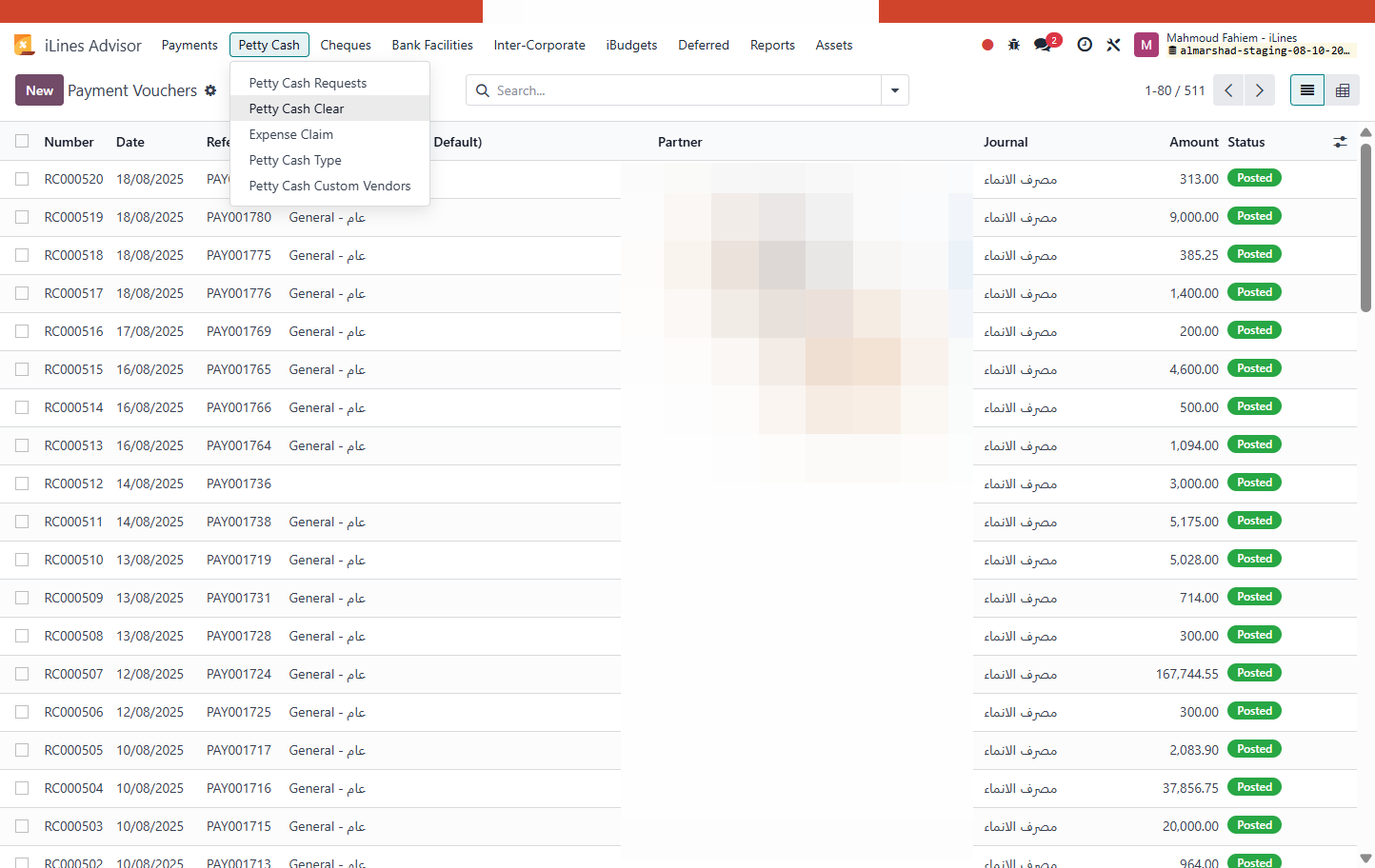Screen dimensions: 1375x868
Task: Sort by the Amount column header
Action: click(1193, 142)
